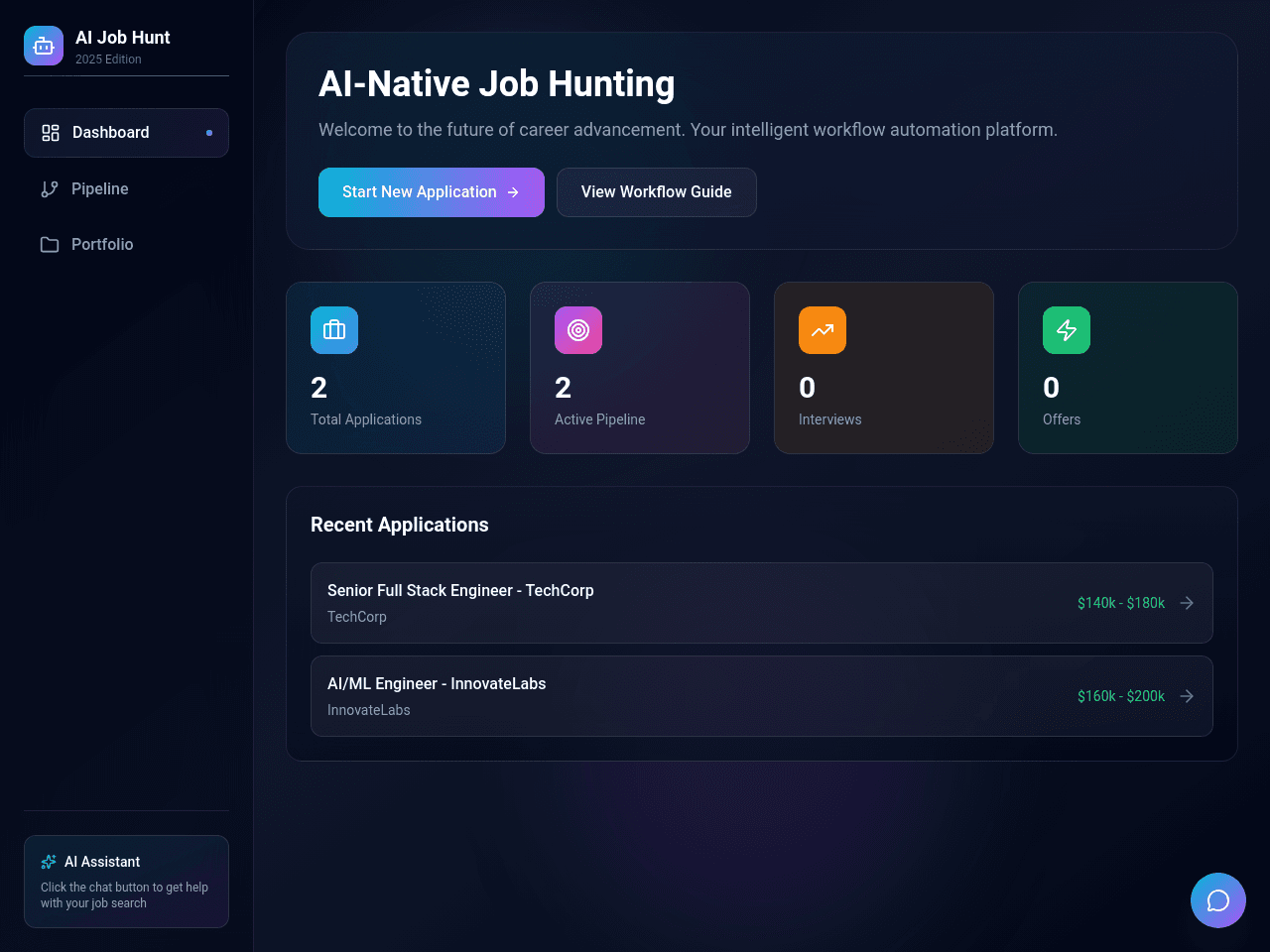
Task: Select the Active Pipeline stat label
Action: (600, 419)
